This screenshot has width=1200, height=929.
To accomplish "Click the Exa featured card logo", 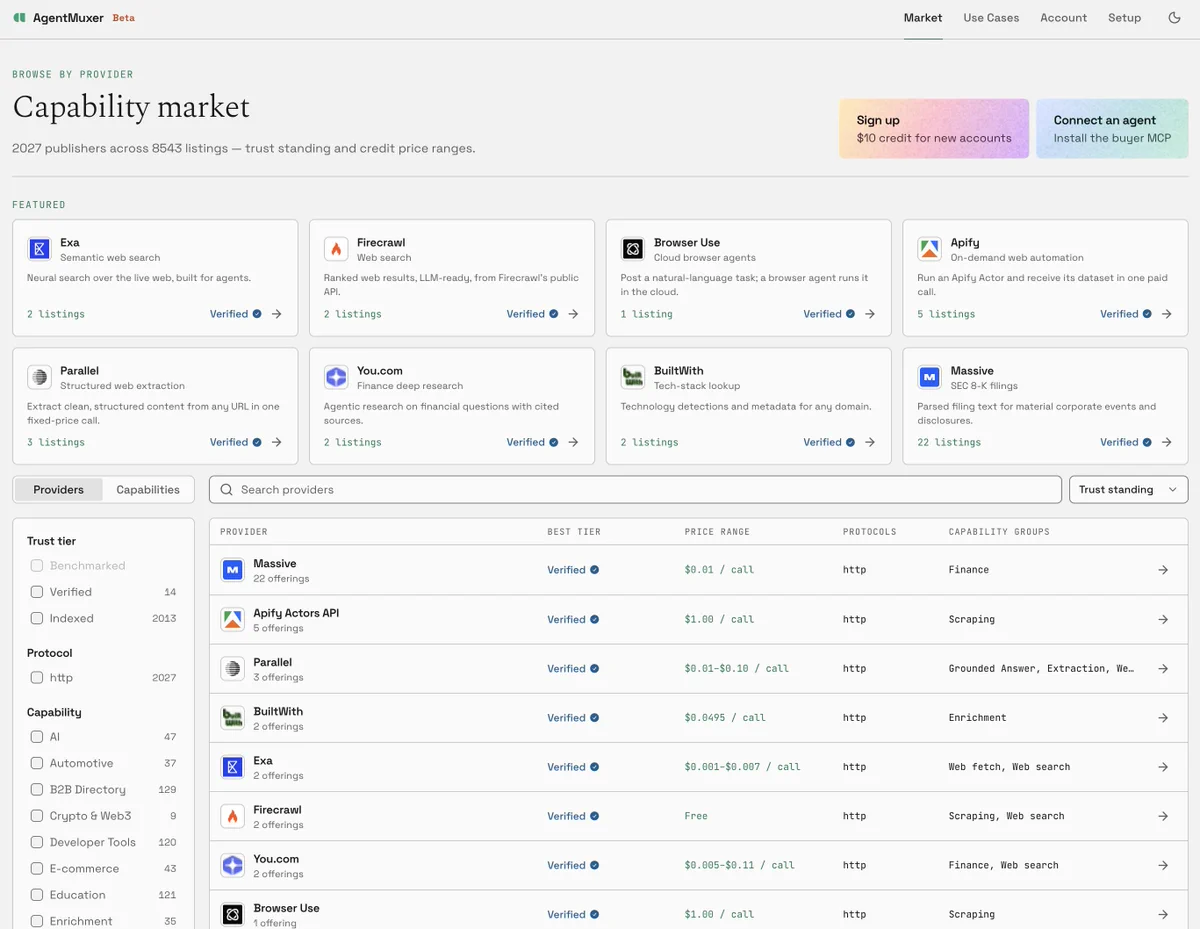I will (39, 249).
